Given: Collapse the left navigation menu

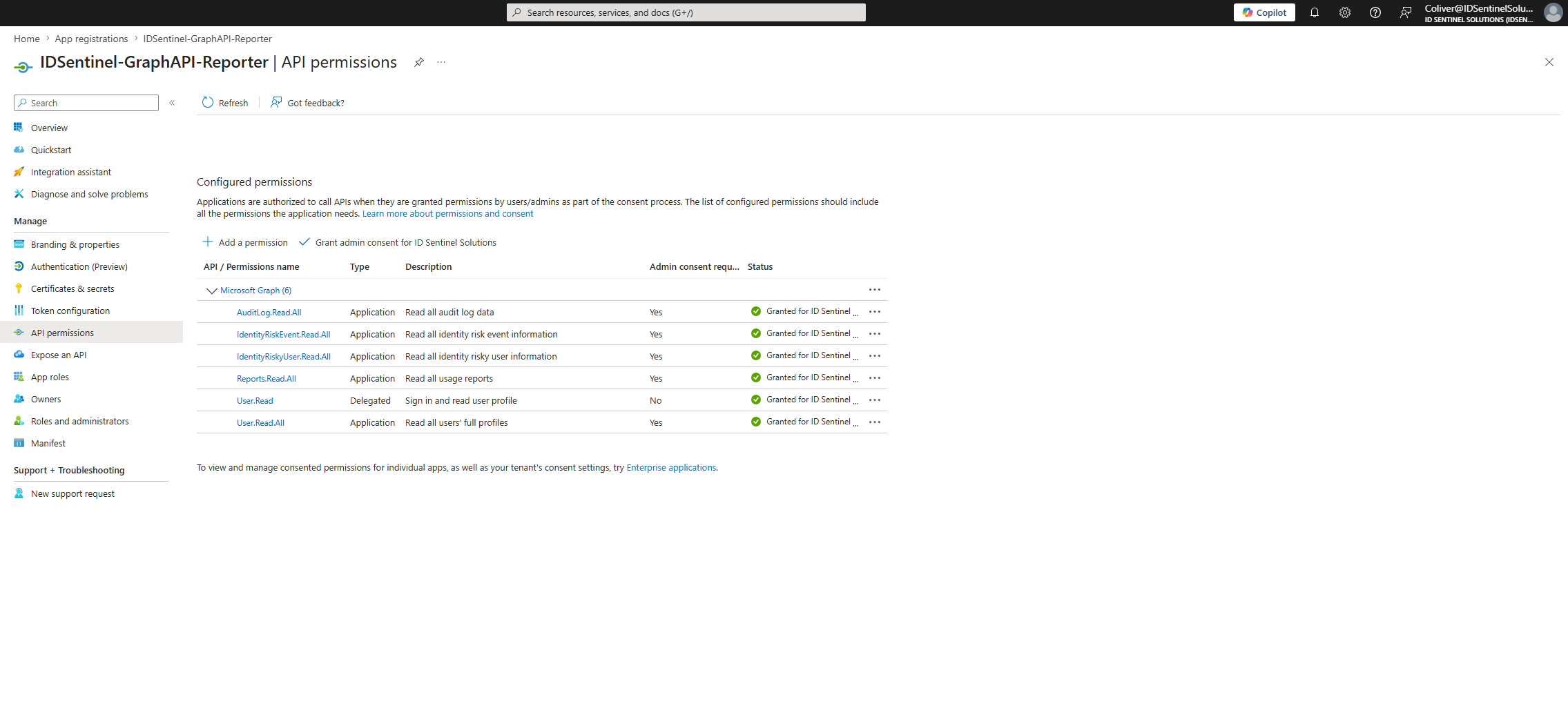Looking at the screenshot, I should (172, 103).
